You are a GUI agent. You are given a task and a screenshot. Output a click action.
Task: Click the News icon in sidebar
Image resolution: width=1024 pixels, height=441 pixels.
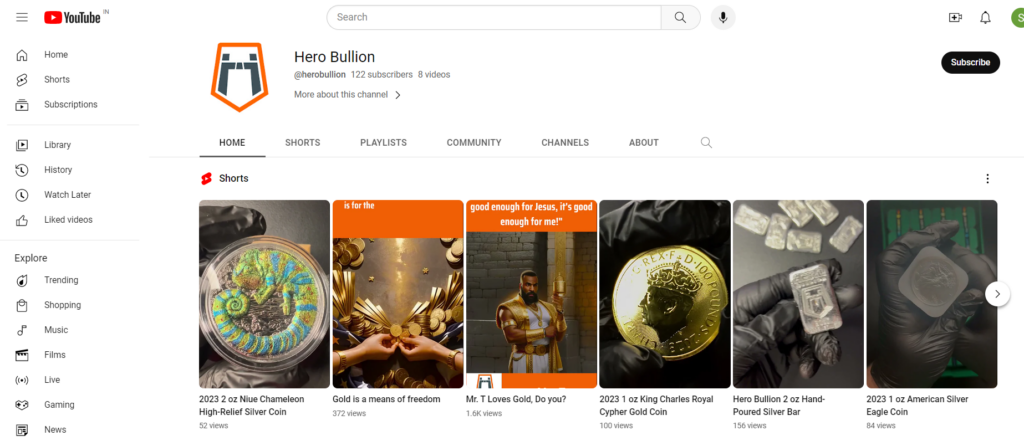pyautogui.click(x=22, y=430)
